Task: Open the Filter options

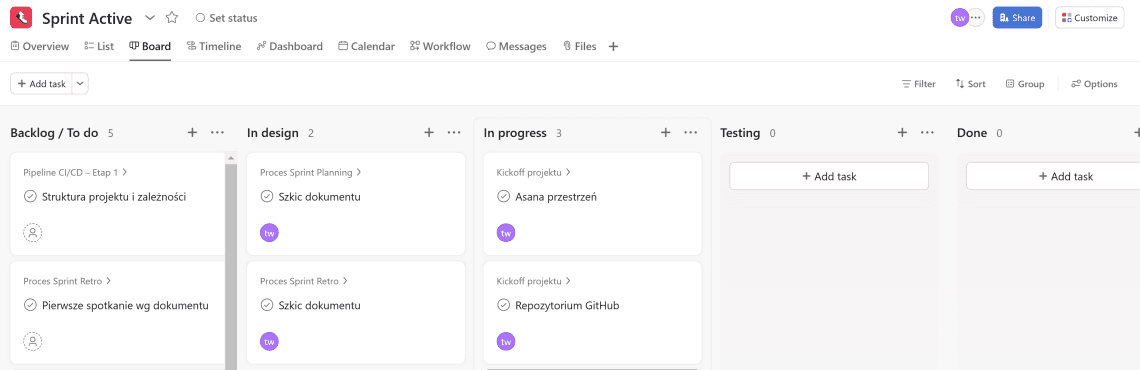Action: point(918,84)
